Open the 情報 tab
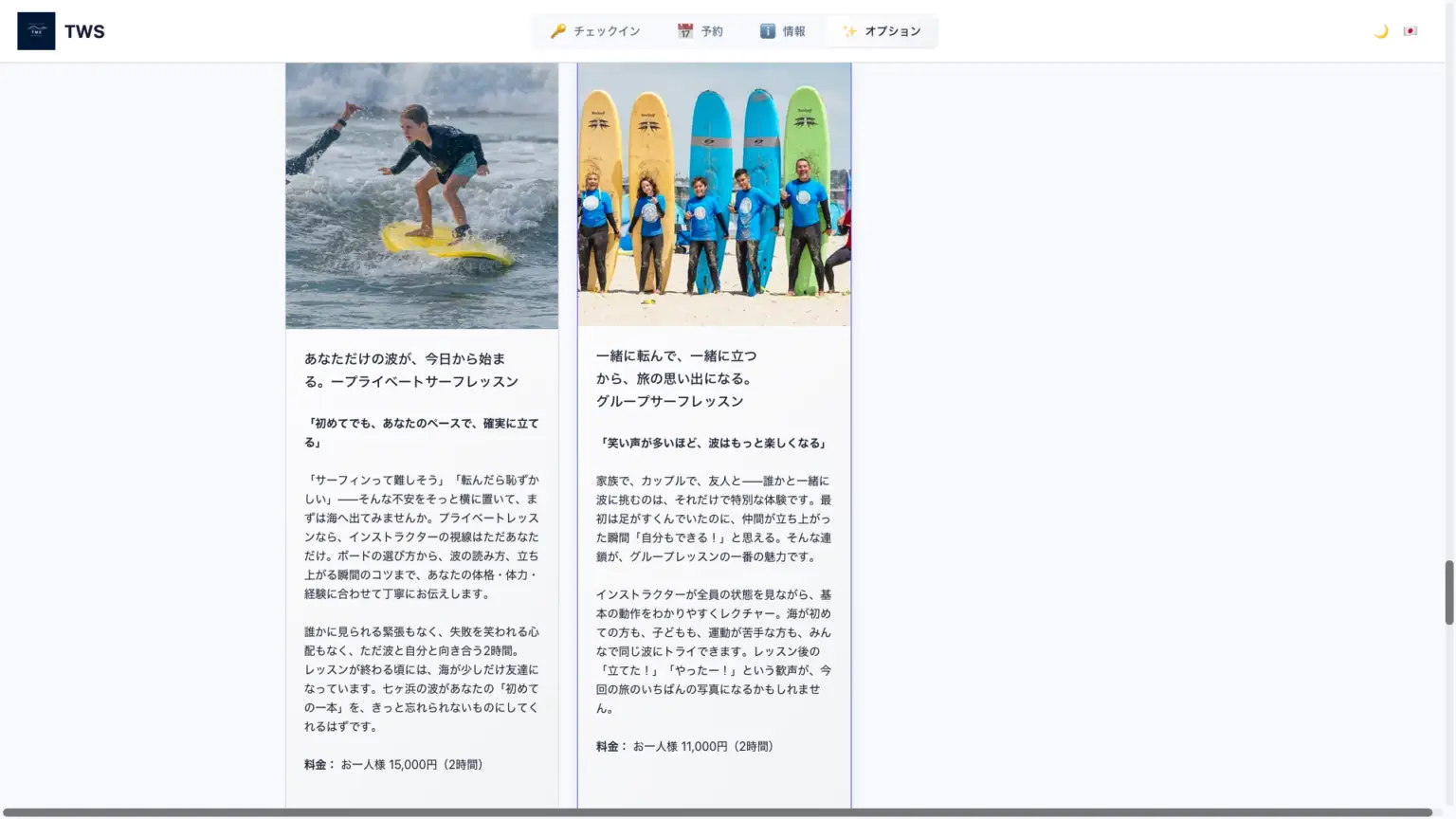Screen dimensions: 1456x819 click(x=793, y=31)
